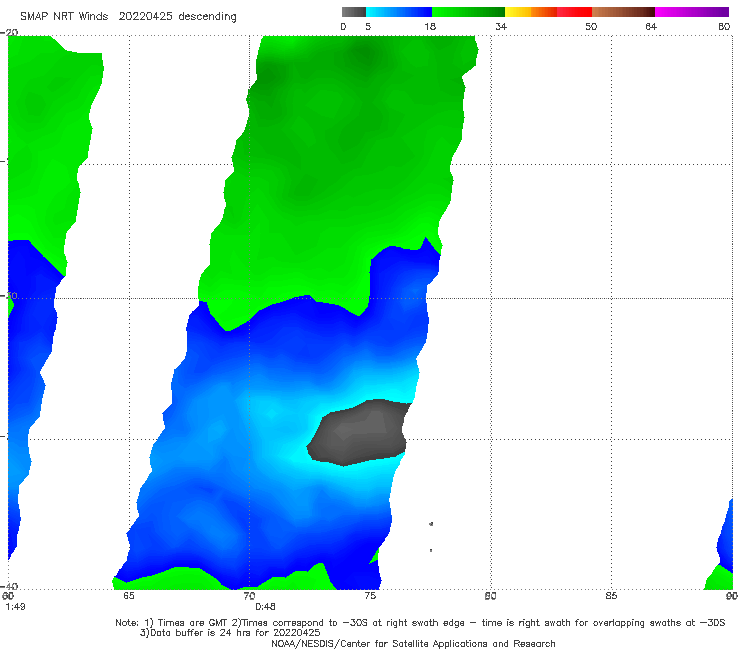This screenshot has height=650, width=740.
Task: Click the "64" label under the color bar
Action: 651,27
